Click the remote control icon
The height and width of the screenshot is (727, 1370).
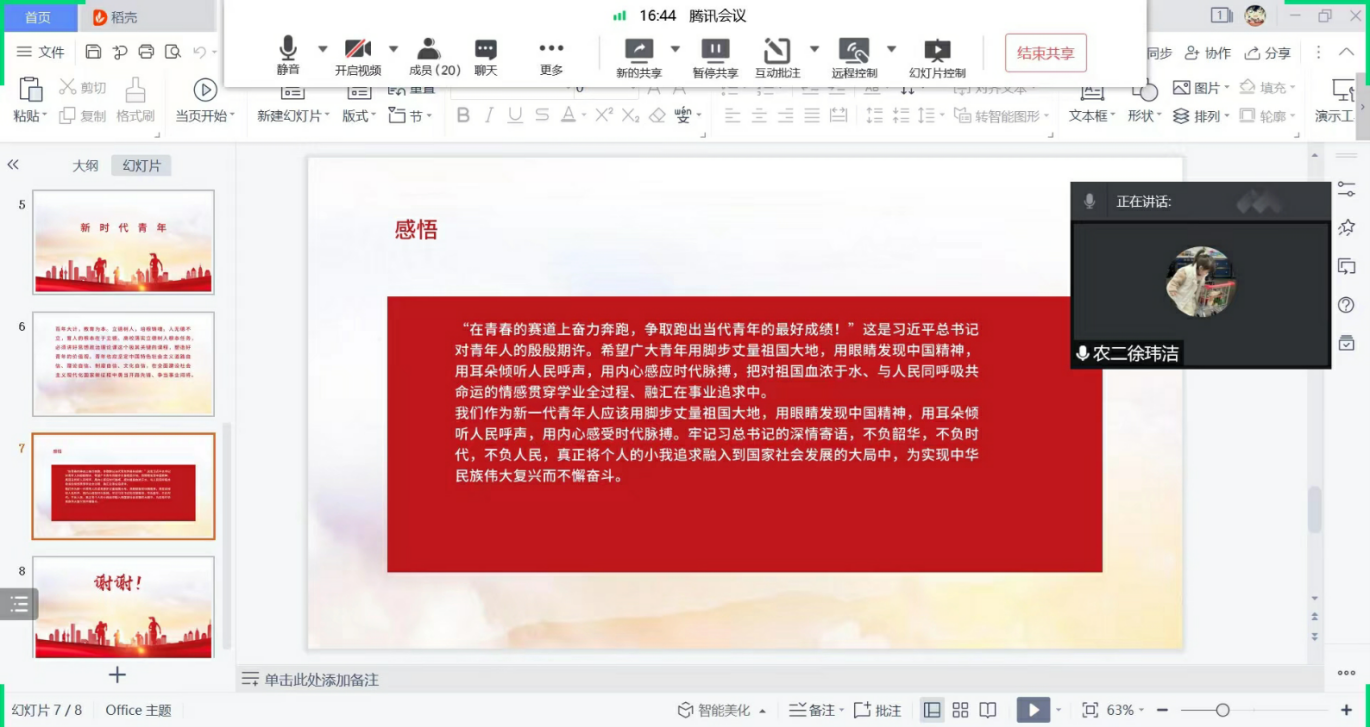pyautogui.click(x=853, y=56)
